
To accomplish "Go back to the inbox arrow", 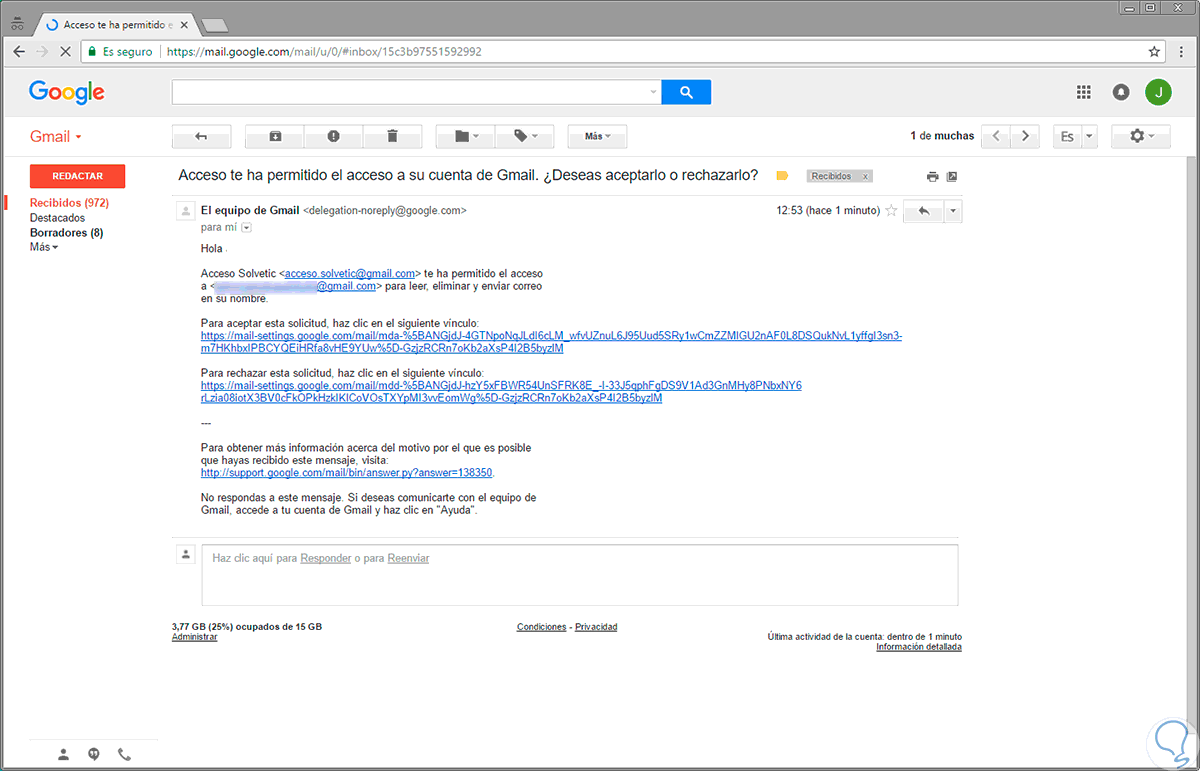I will point(202,136).
